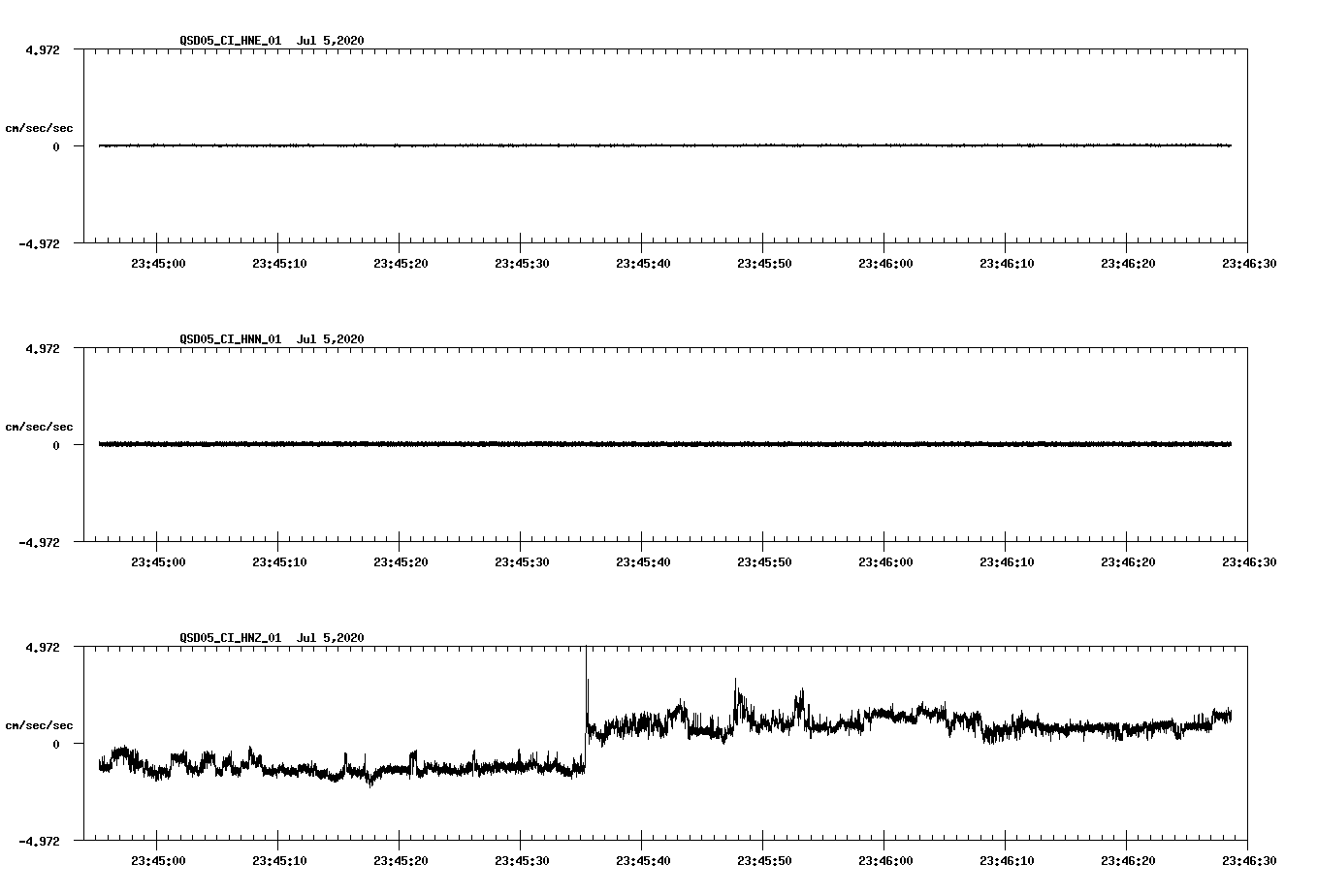Image resolution: width=1317 pixels, height=896 pixels.
Task: Click the 0 axis value on HNN plot
Action: click(x=56, y=445)
